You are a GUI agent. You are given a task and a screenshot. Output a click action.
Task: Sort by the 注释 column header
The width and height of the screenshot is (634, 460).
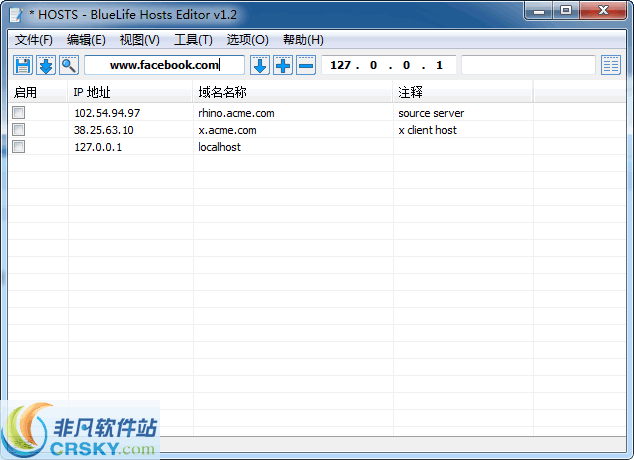tap(463, 93)
